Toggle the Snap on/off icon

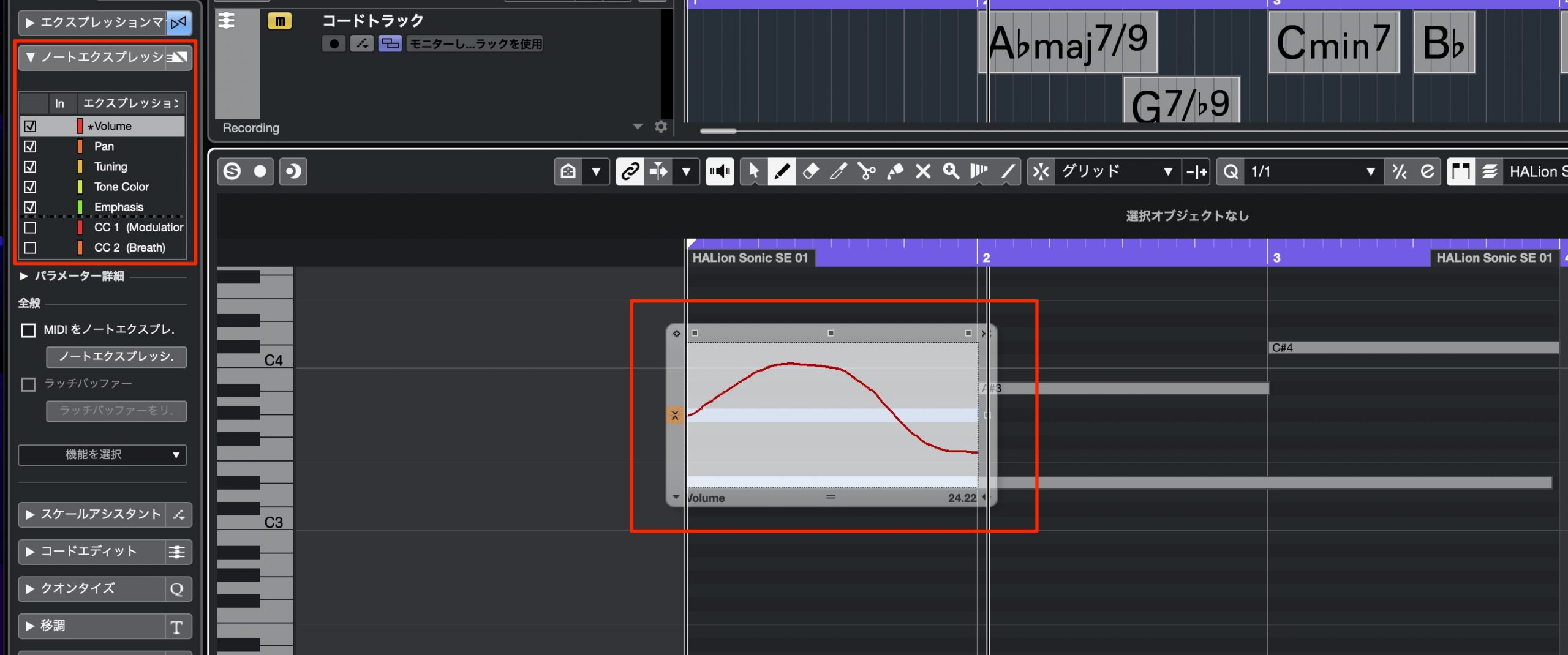coord(1041,171)
